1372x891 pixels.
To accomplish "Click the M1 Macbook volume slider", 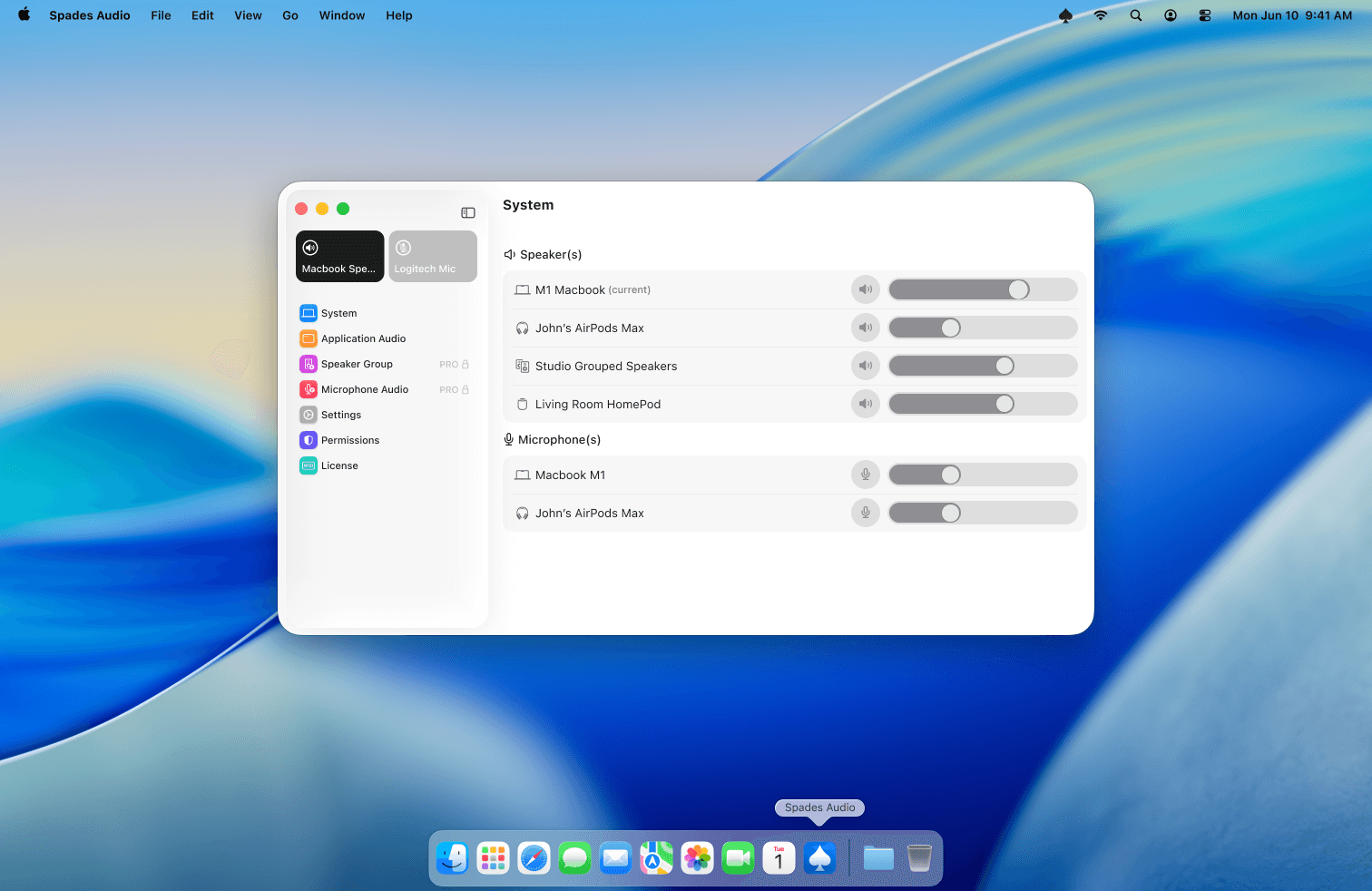I will tap(982, 289).
